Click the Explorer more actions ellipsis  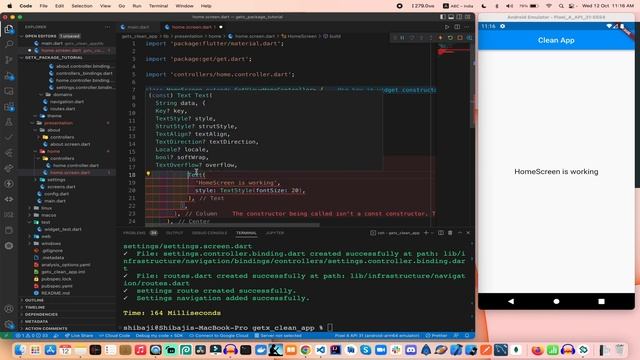(x=107, y=27)
